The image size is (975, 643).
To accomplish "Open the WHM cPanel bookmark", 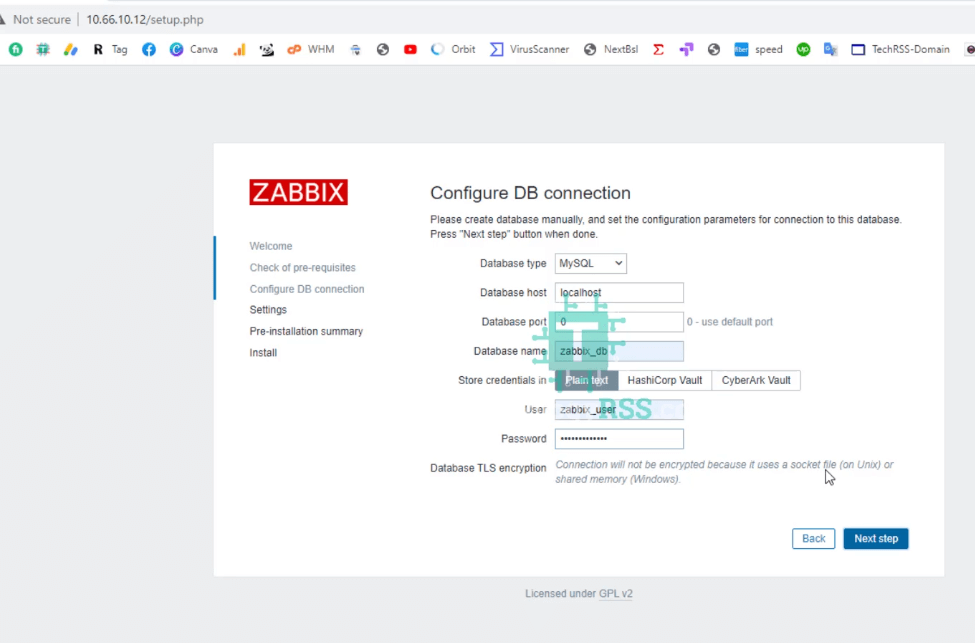I will pos(311,49).
